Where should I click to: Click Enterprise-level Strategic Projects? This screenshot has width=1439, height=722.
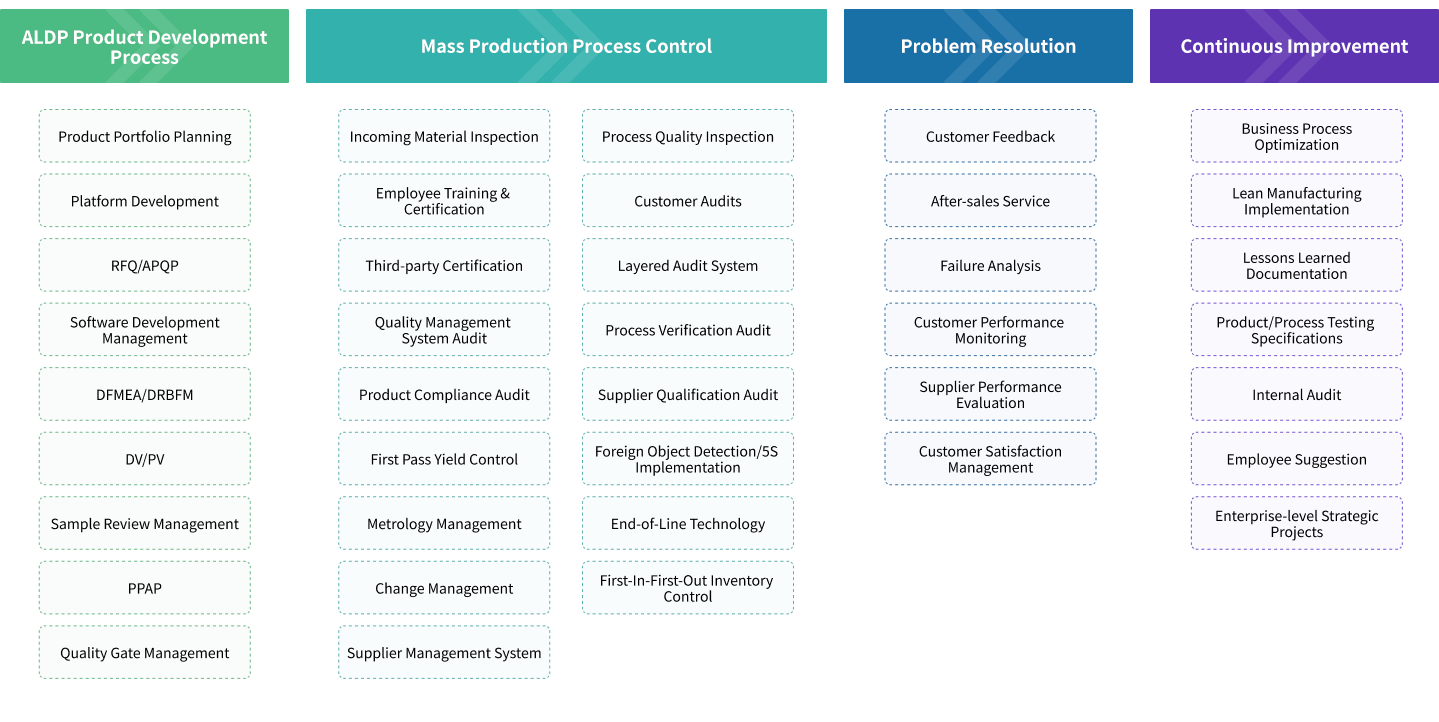(x=1297, y=524)
